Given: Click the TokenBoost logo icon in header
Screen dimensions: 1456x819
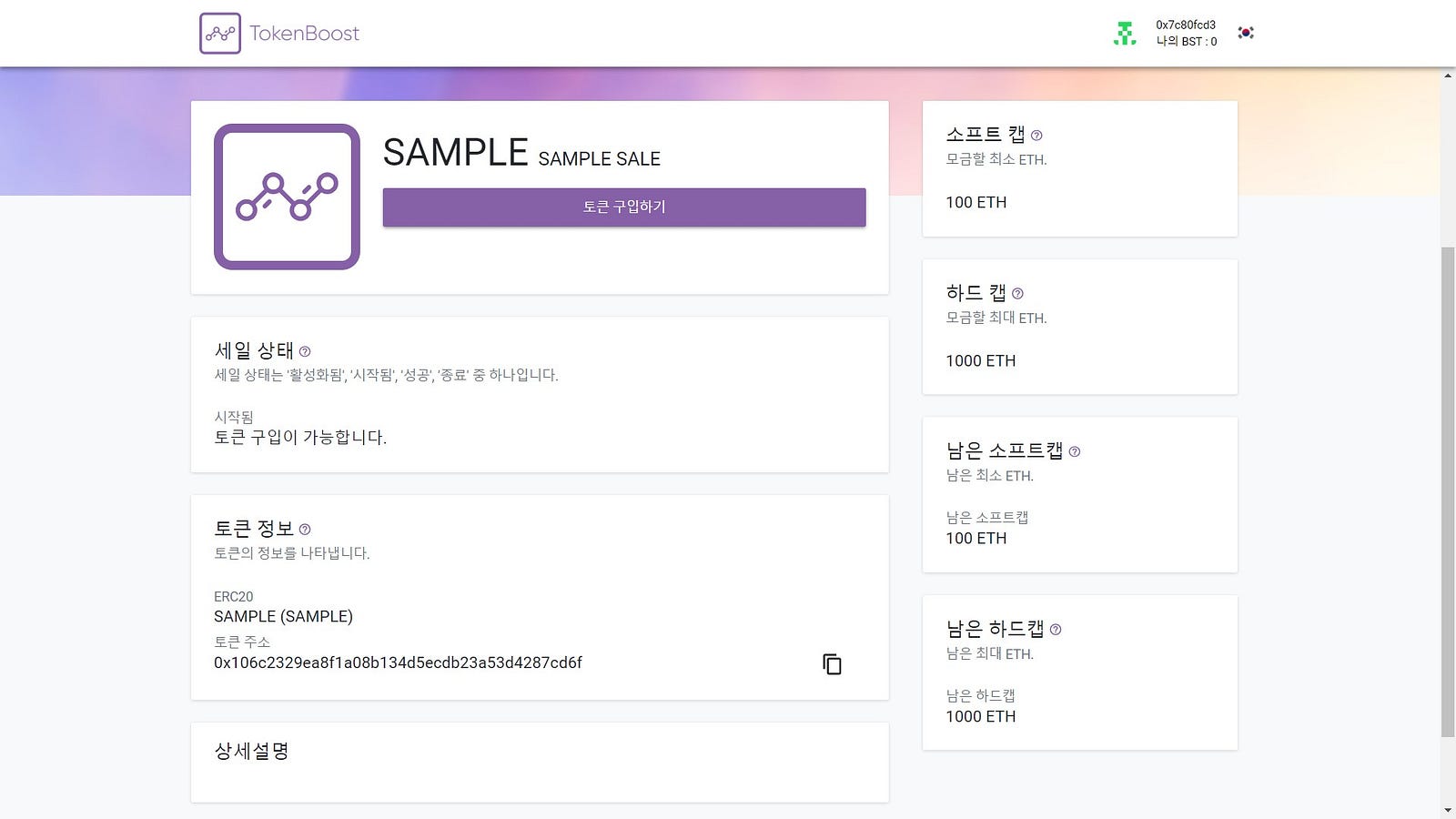Looking at the screenshot, I should pyautogui.click(x=220, y=34).
